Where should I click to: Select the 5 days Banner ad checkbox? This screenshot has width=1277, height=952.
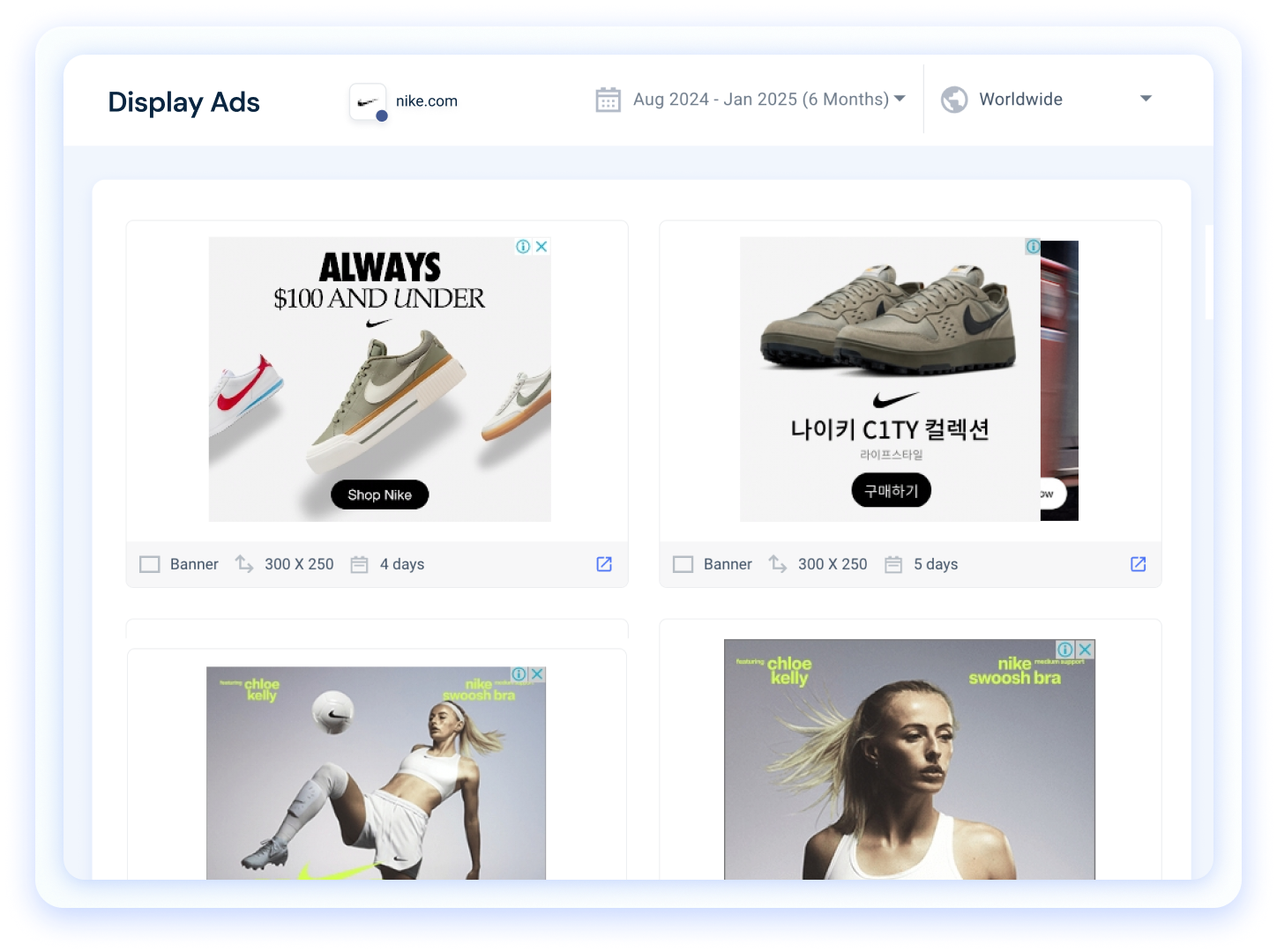[683, 564]
